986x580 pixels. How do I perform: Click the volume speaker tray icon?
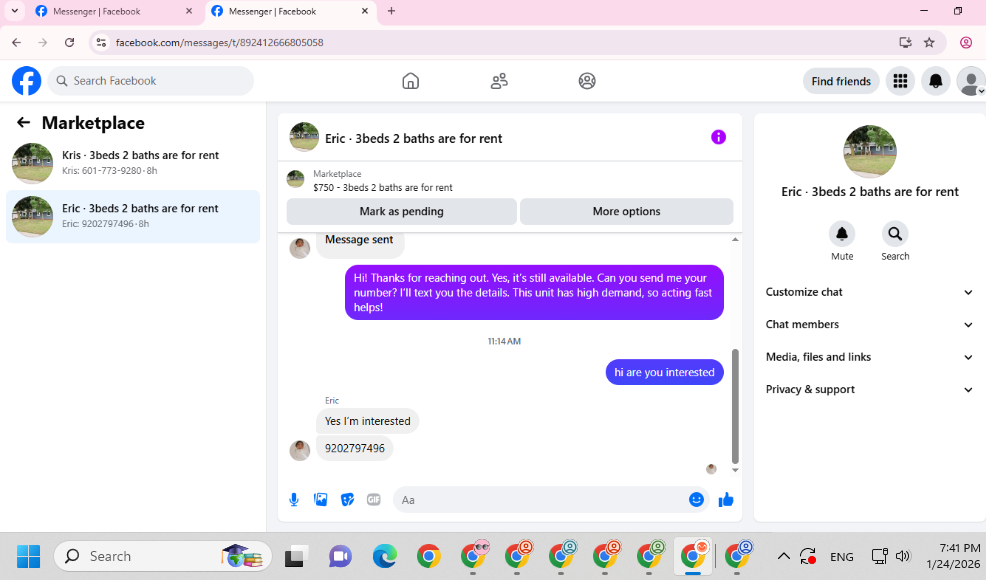[903, 556]
